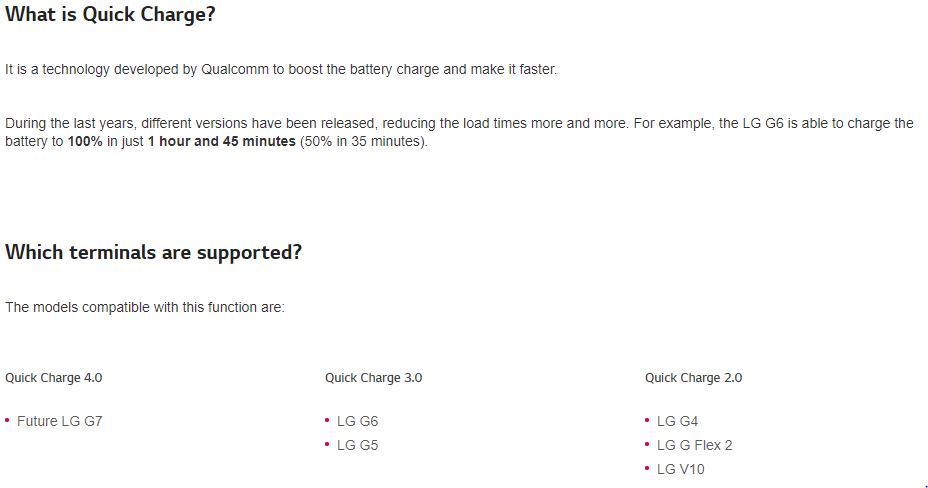928x488 pixels.
Task: Select the LG G Flex 2 list item
Action: click(x=694, y=445)
